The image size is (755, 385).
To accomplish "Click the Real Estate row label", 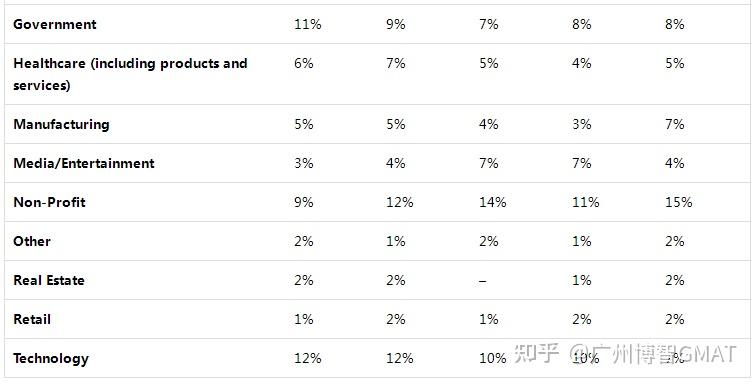I will pyautogui.click(x=49, y=281).
